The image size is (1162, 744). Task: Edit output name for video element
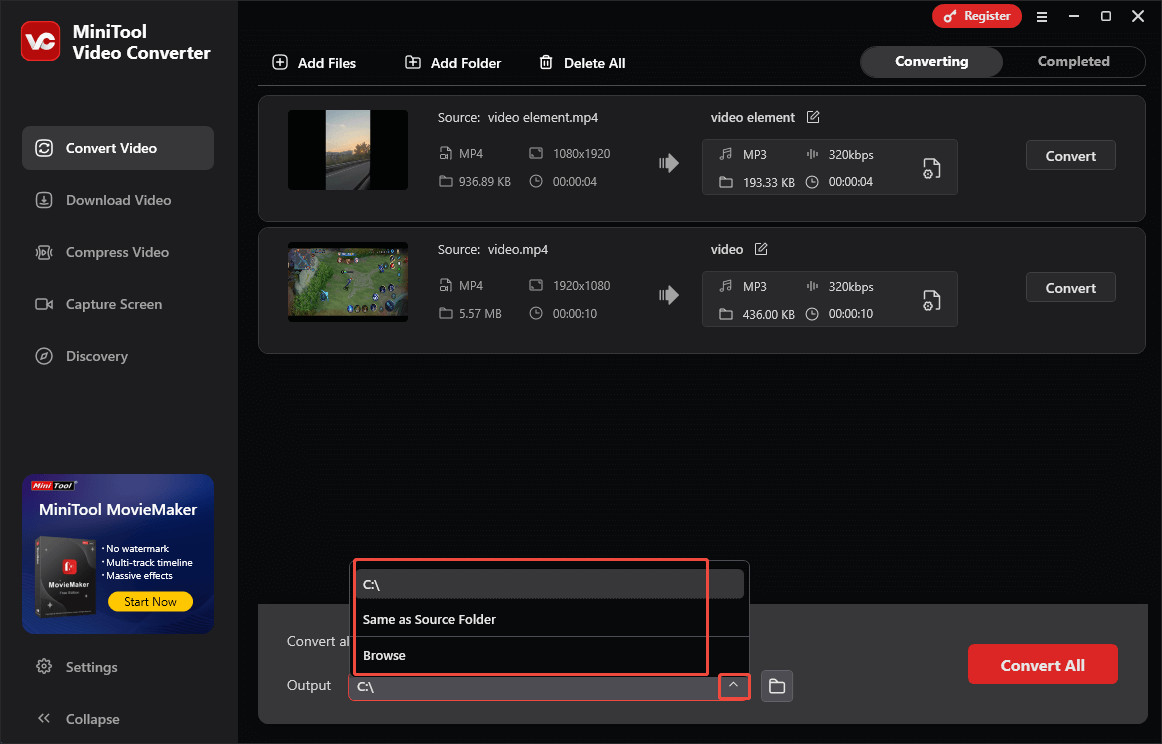click(813, 117)
